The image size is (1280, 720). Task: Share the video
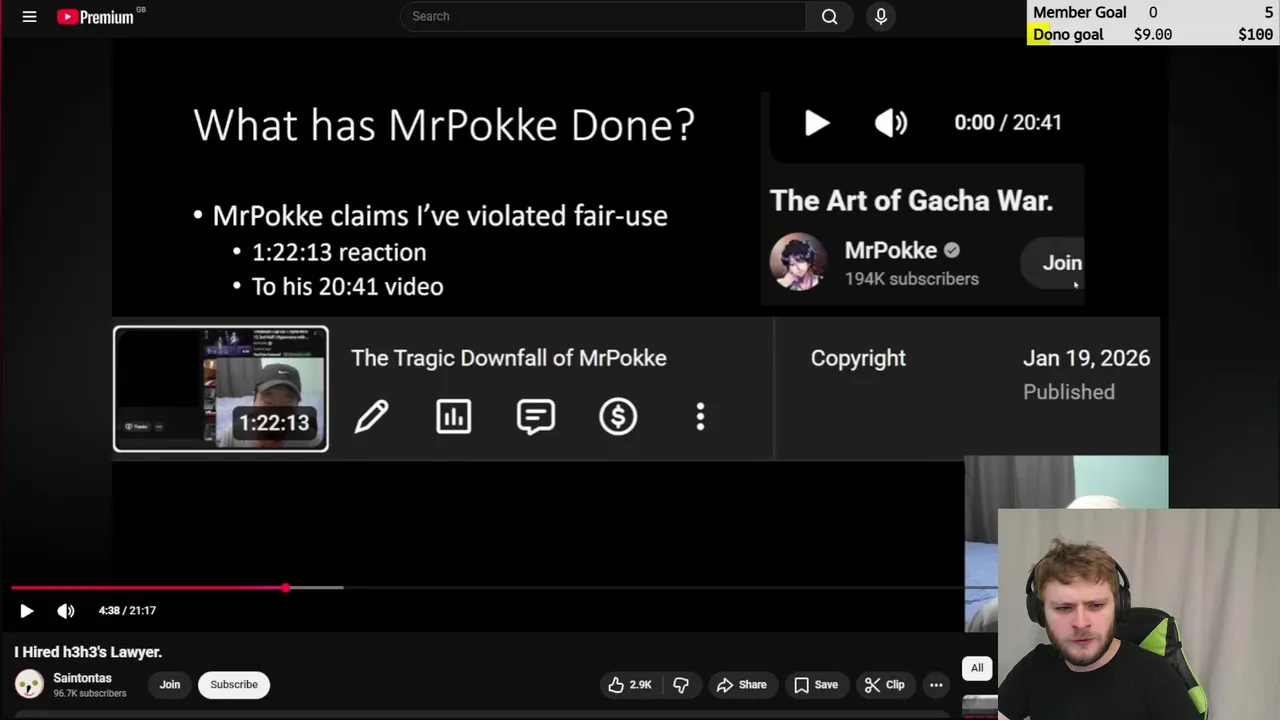741,684
